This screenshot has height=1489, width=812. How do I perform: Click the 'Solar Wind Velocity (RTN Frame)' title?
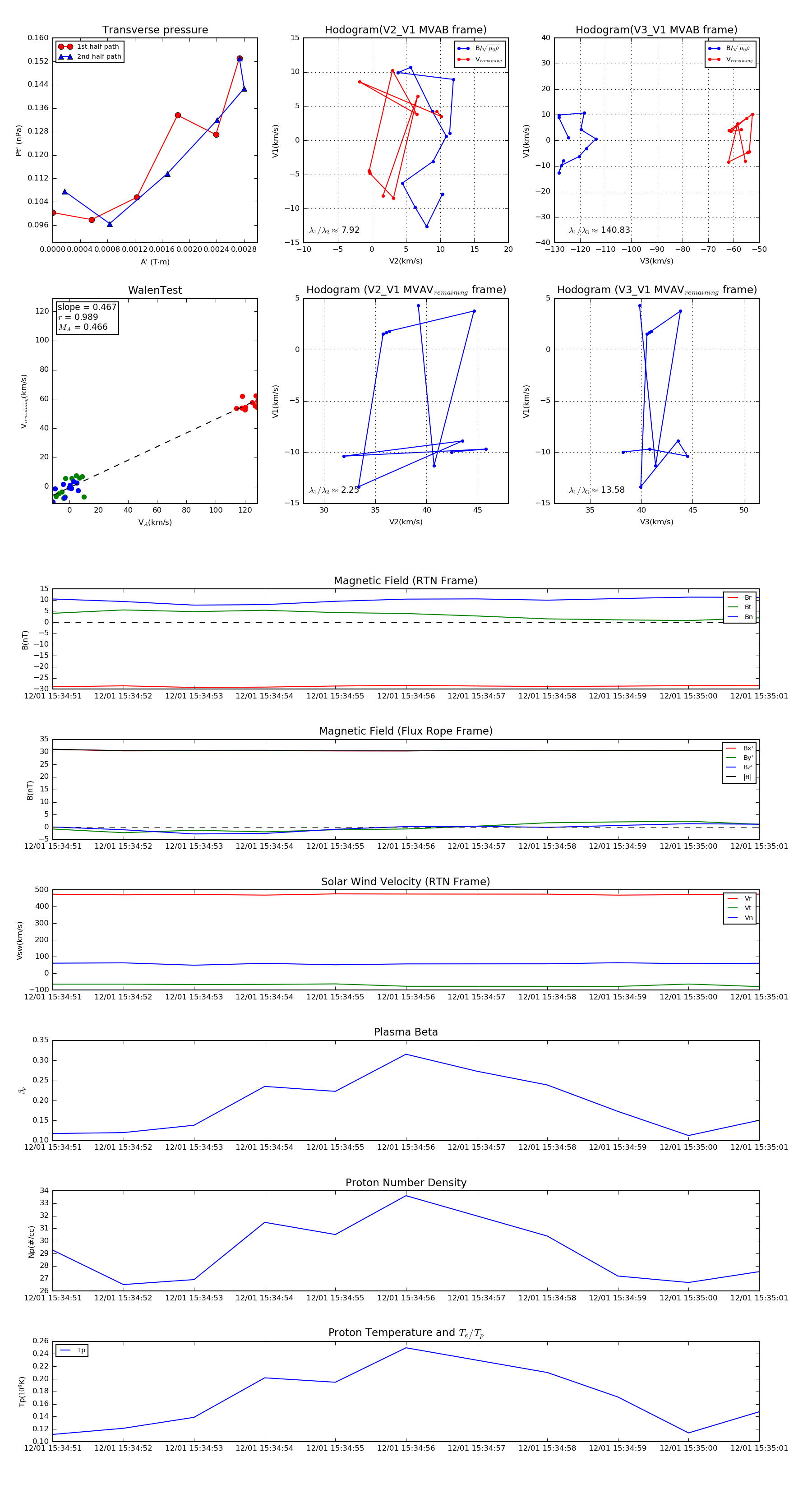point(406,882)
